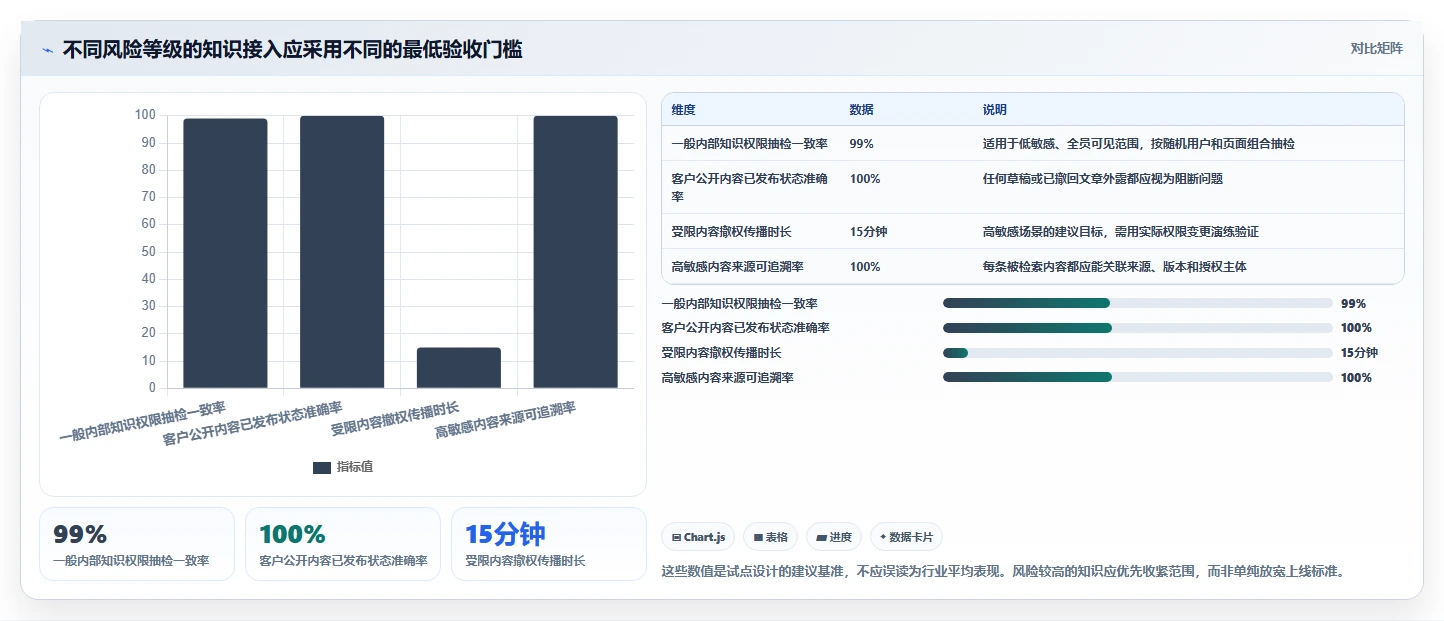Click the green 100% data card

click(343, 544)
